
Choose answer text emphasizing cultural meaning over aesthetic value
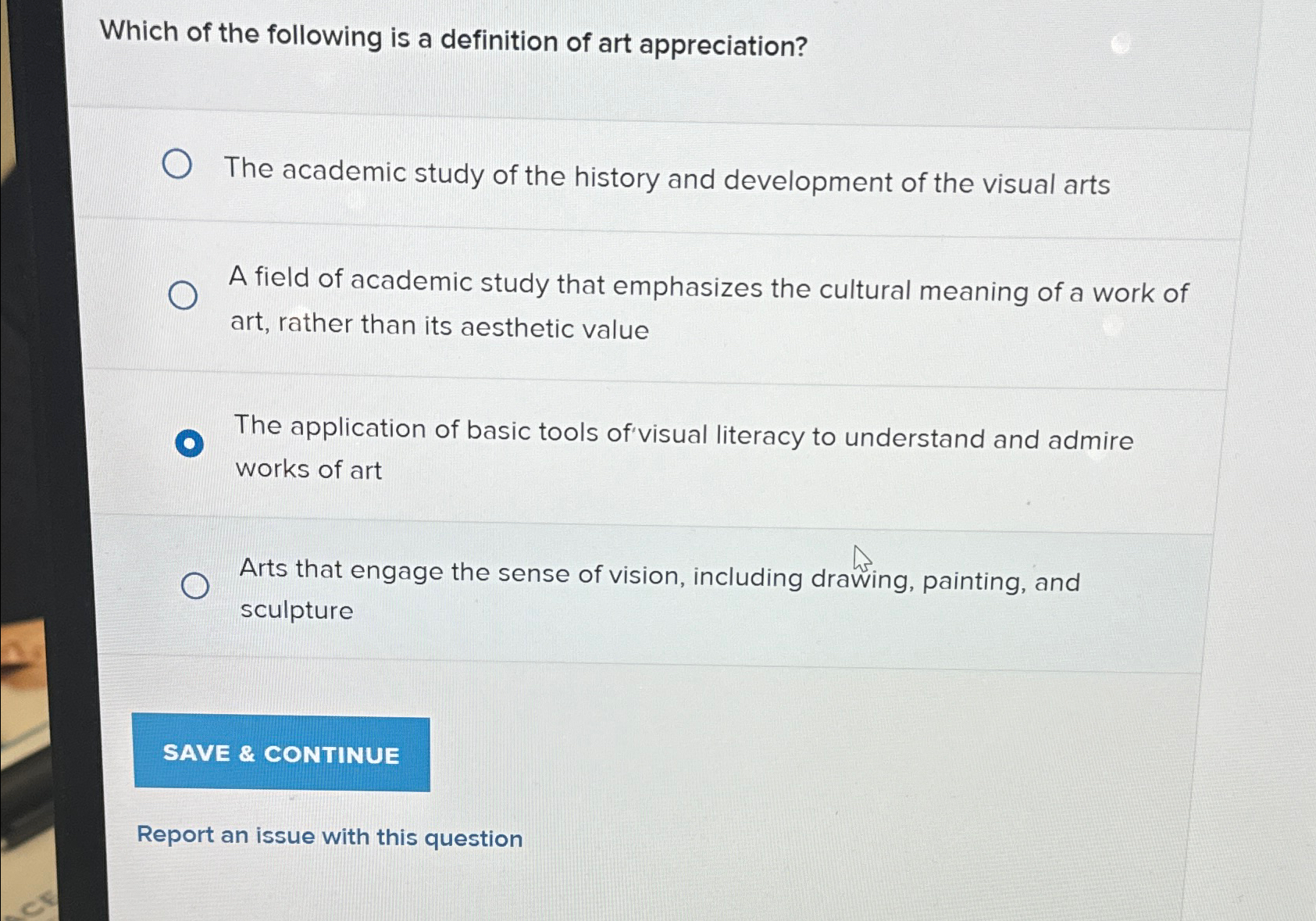click(708, 304)
